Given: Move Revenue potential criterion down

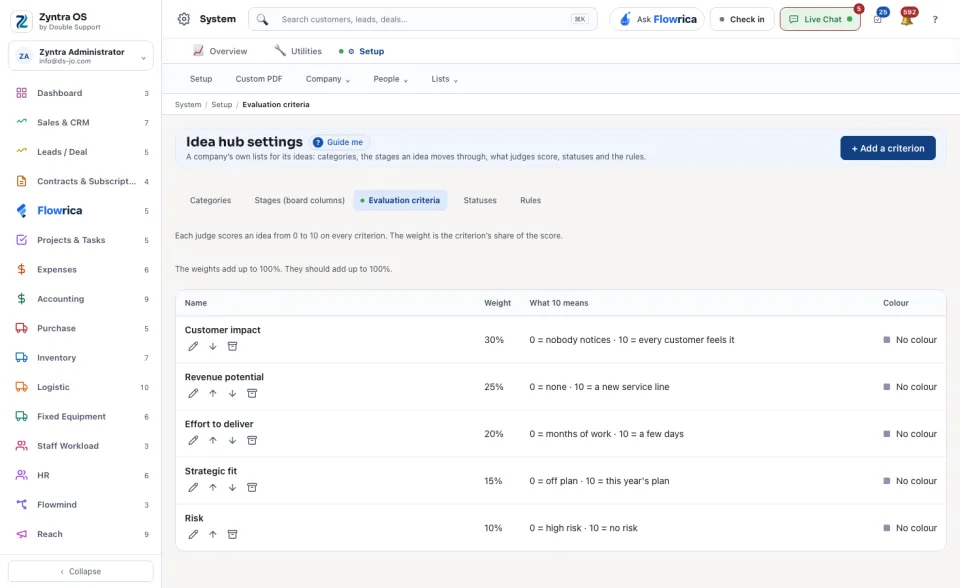Looking at the screenshot, I should click(232, 393).
